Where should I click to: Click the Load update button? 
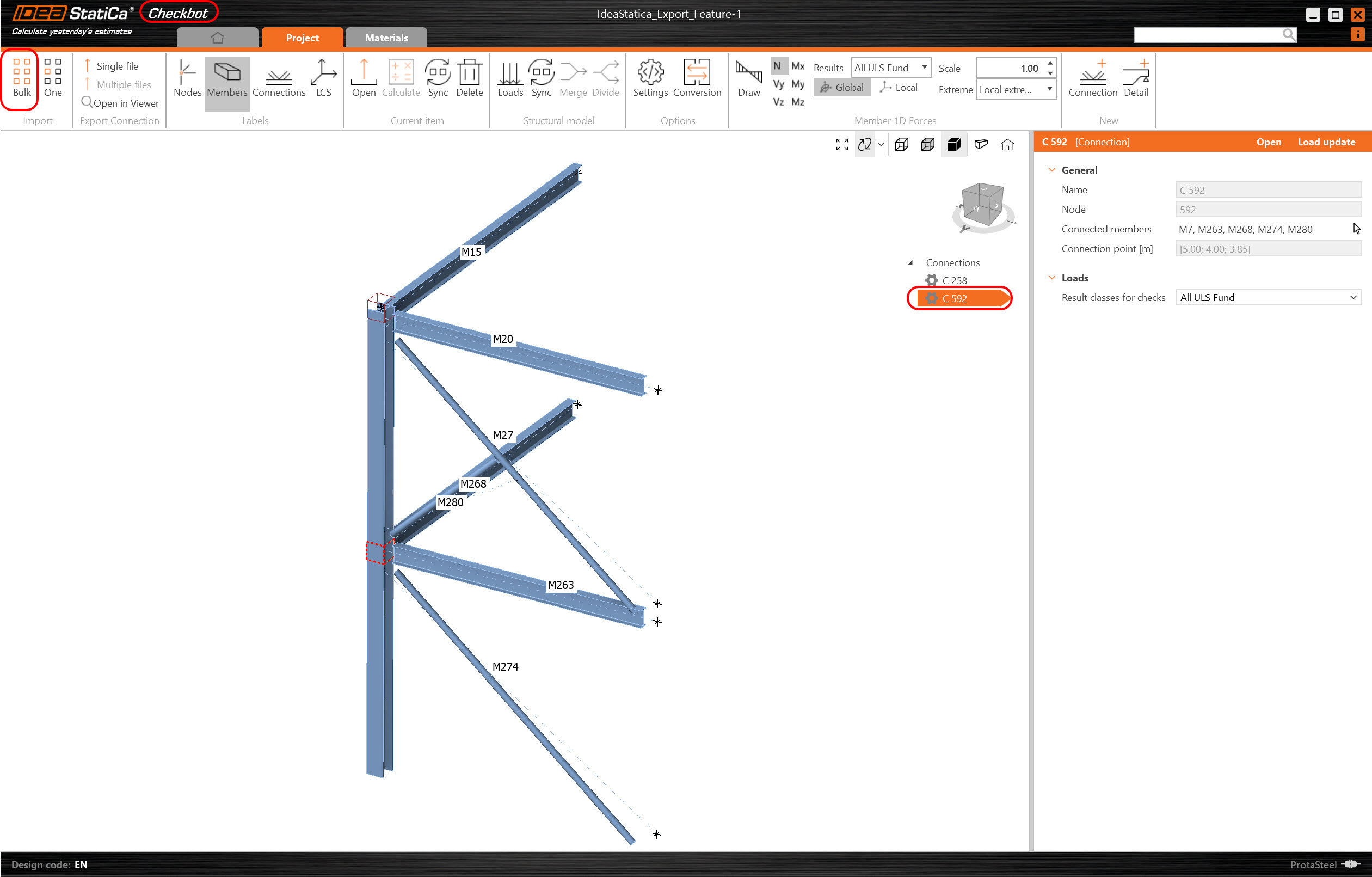[1326, 142]
